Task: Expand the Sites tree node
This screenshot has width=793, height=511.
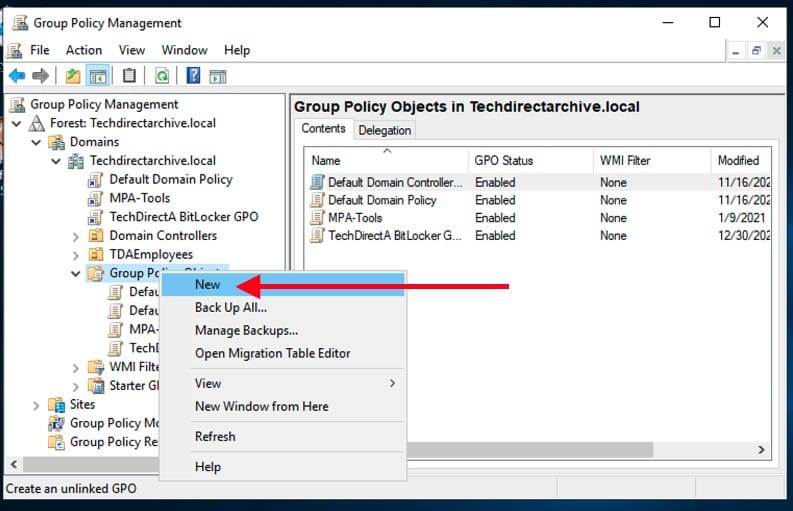Action: click(x=37, y=405)
